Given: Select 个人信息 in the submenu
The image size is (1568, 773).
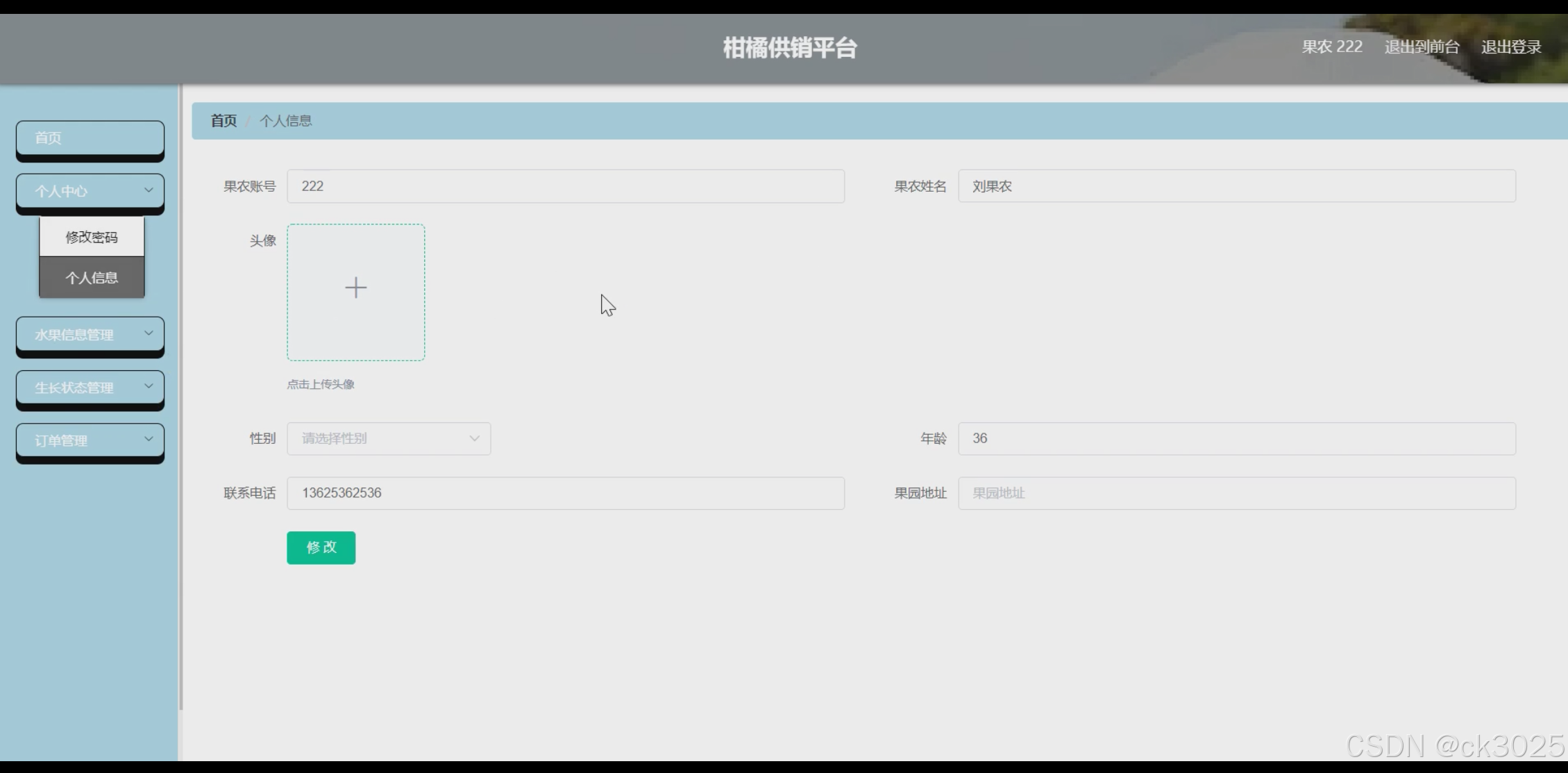Looking at the screenshot, I should click(92, 278).
